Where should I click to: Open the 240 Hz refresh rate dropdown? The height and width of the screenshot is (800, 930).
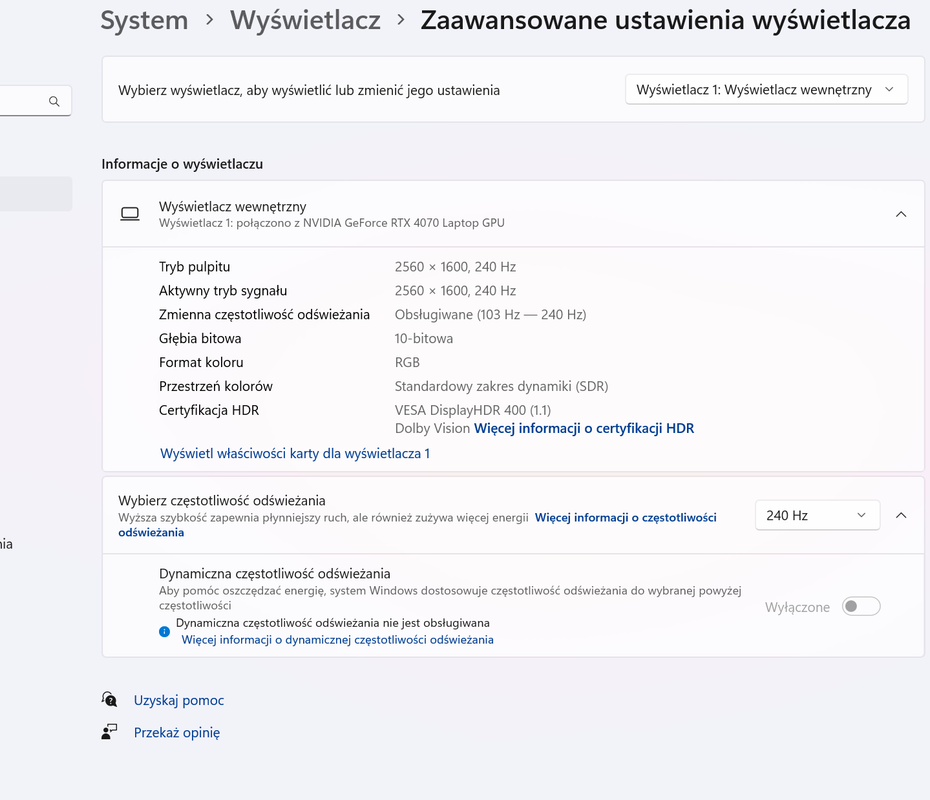pos(817,515)
